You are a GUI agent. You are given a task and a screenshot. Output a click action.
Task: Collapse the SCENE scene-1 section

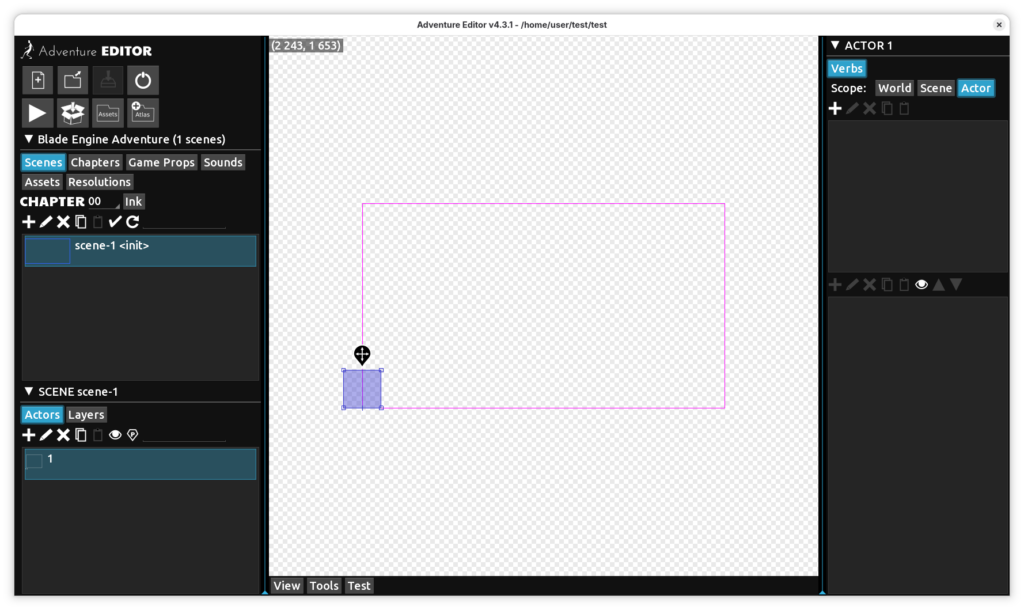point(29,391)
